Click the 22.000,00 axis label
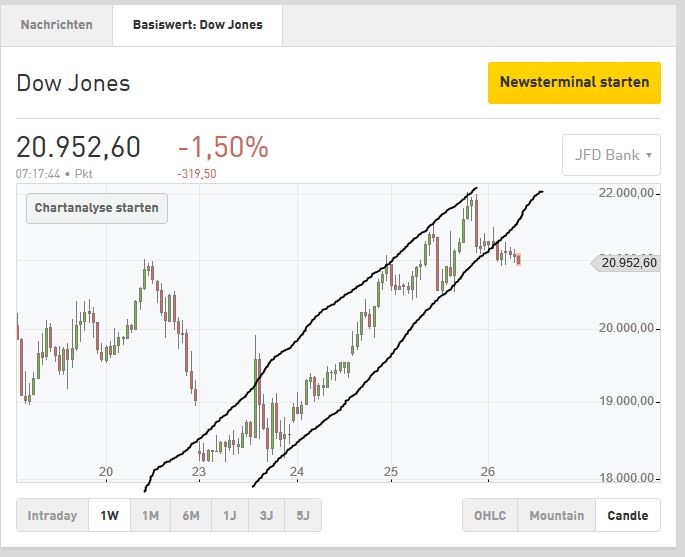Viewport: 685px width, 557px height. click(630, 193)
